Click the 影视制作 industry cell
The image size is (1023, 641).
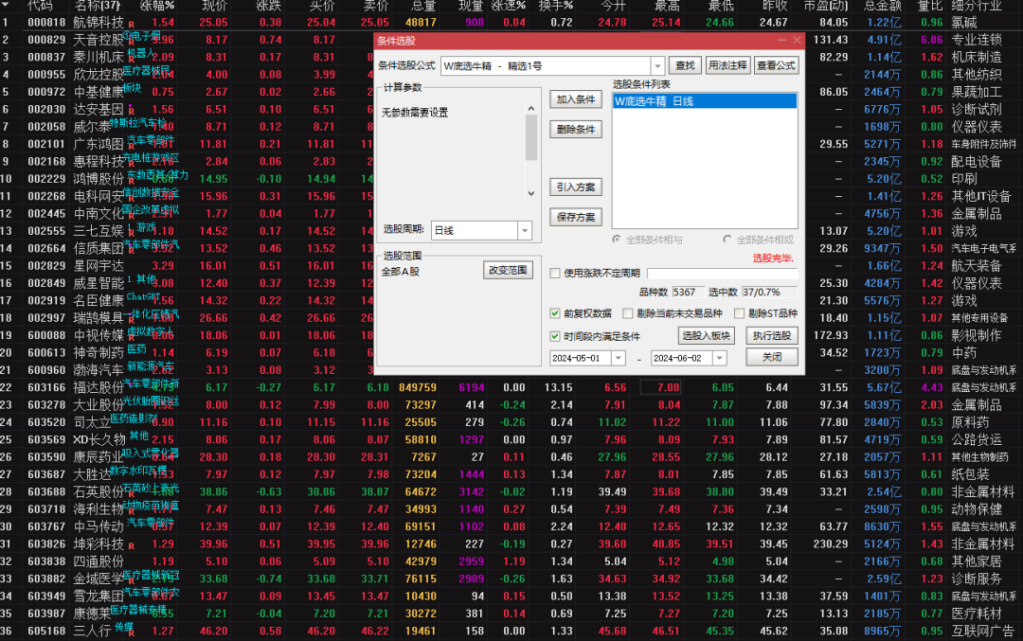pos(976,336)
